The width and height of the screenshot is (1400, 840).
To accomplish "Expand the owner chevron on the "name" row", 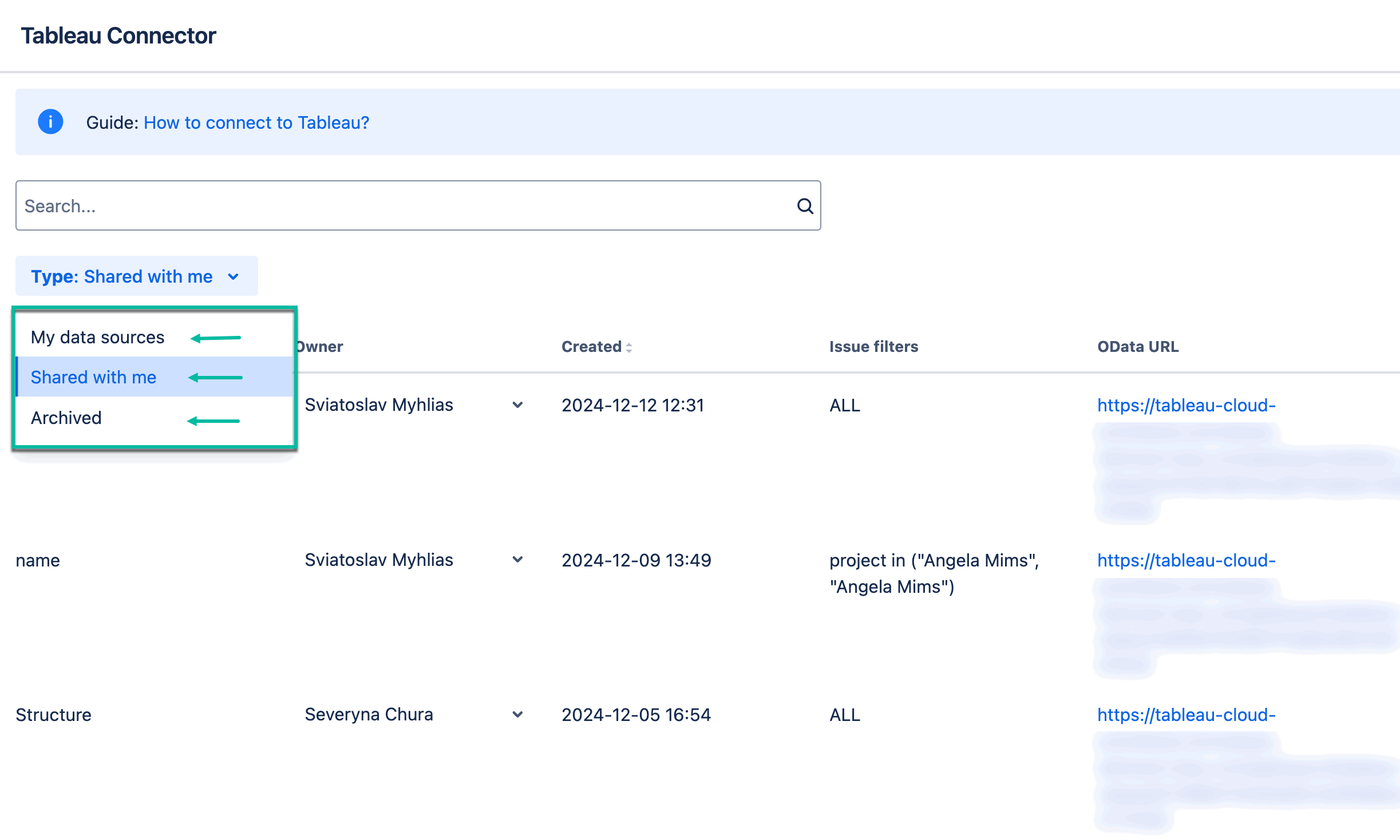I will pos(517,560).
